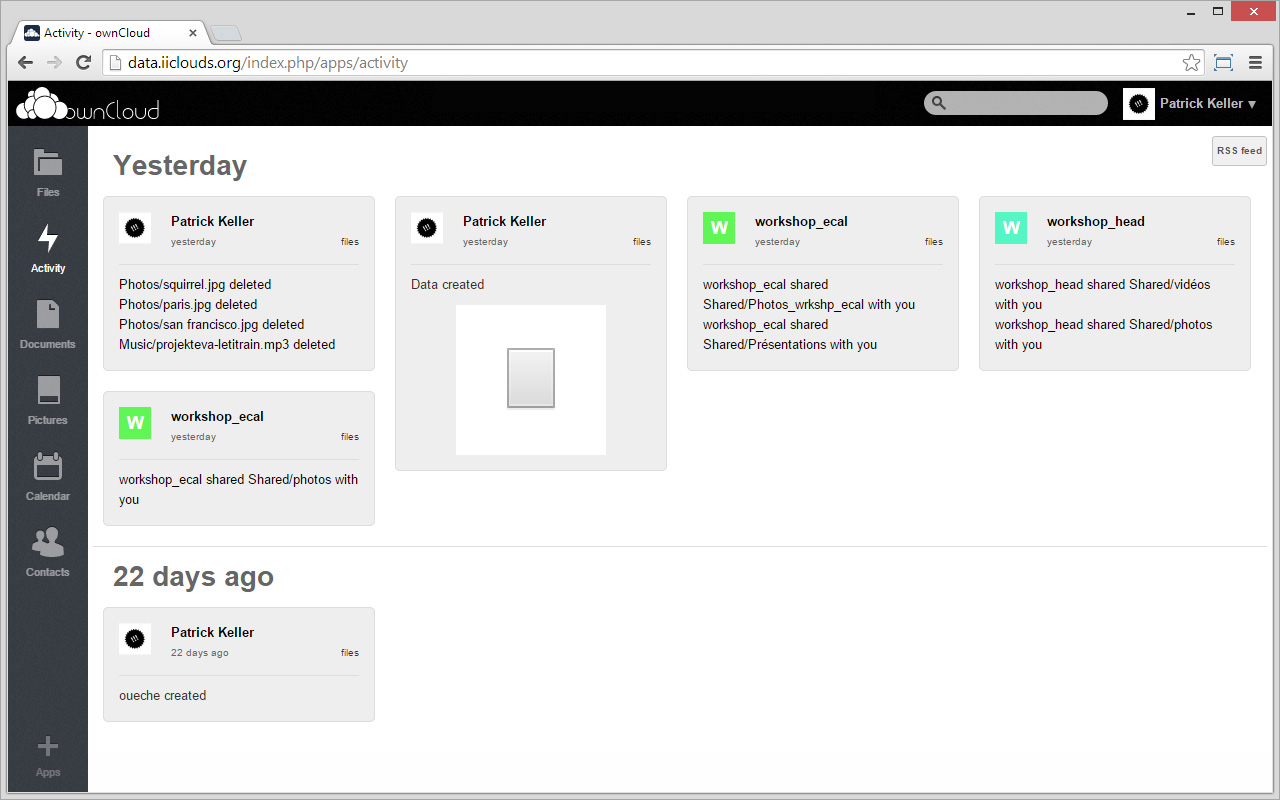Click the screen cast icon beside star
The image size is (1280, 800).
tap(1223, 63)
